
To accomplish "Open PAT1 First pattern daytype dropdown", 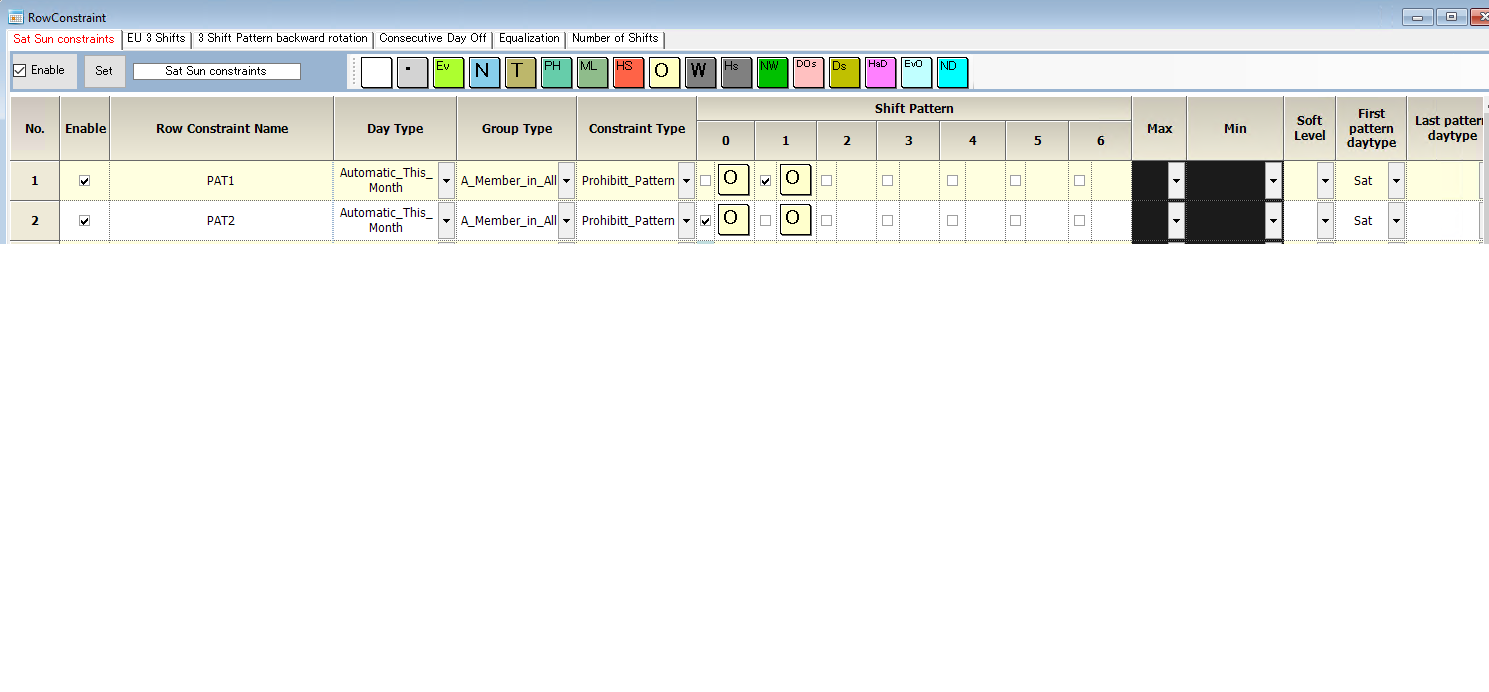I will (x=1396, y=181).
